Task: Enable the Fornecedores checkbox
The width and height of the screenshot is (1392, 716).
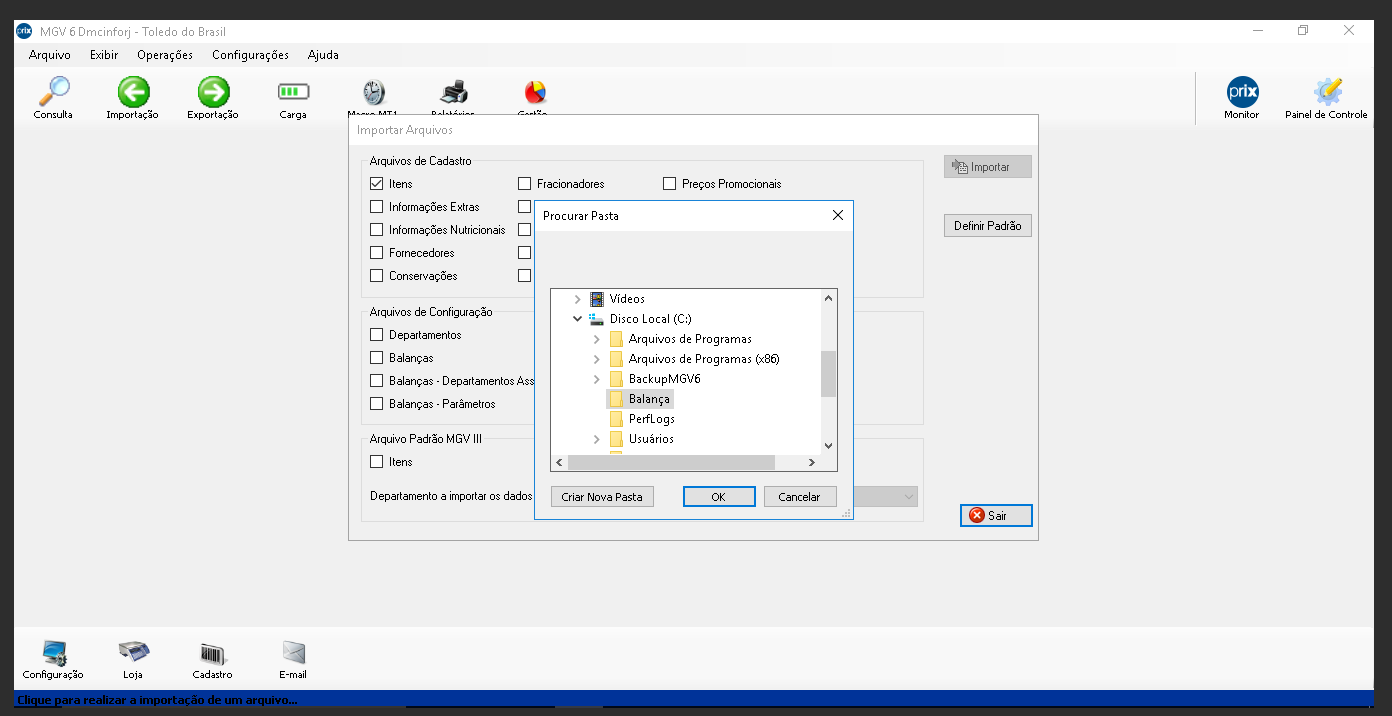Action: (x=377, y=253)
